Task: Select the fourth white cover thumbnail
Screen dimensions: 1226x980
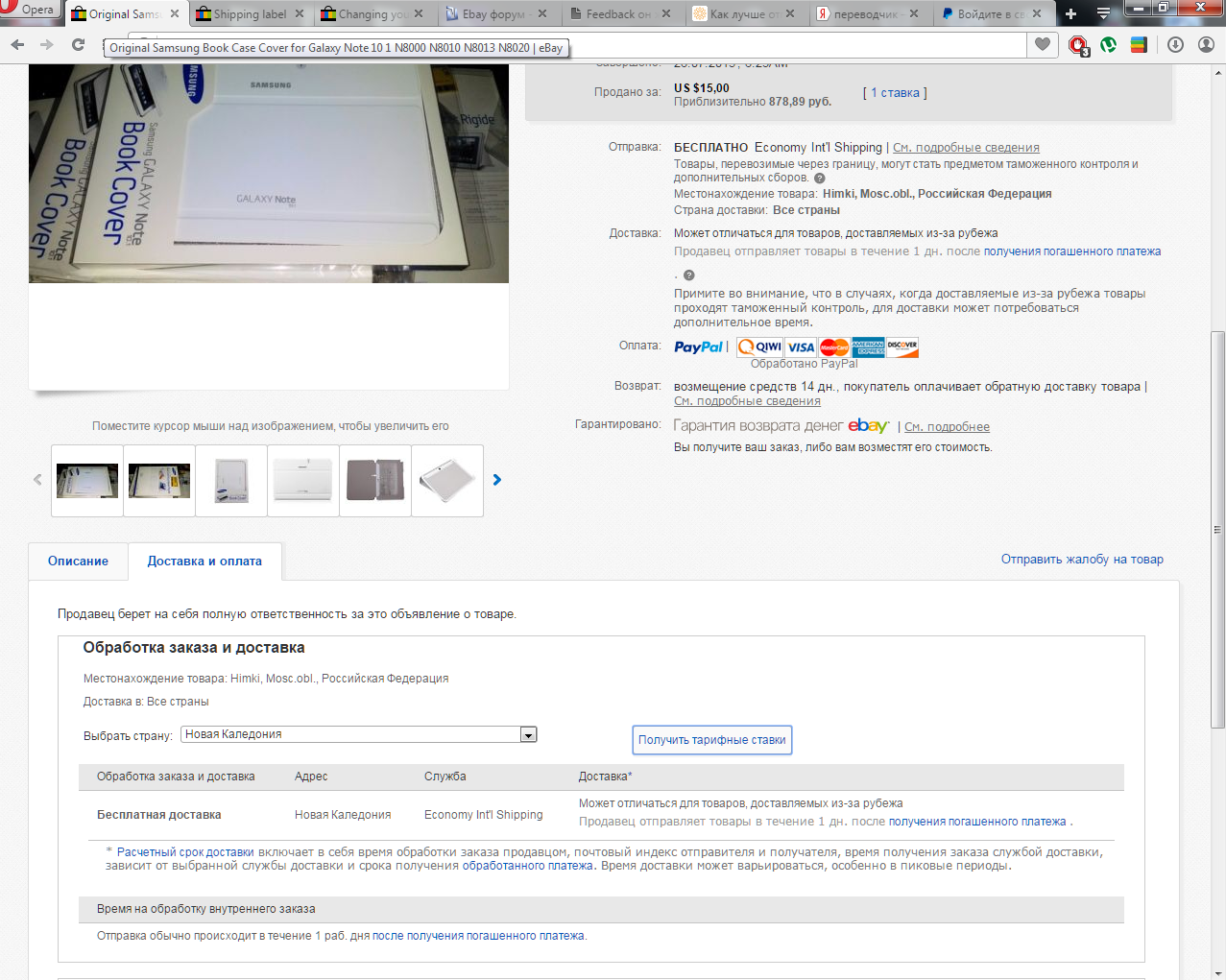Action: [x=303, y=481]
